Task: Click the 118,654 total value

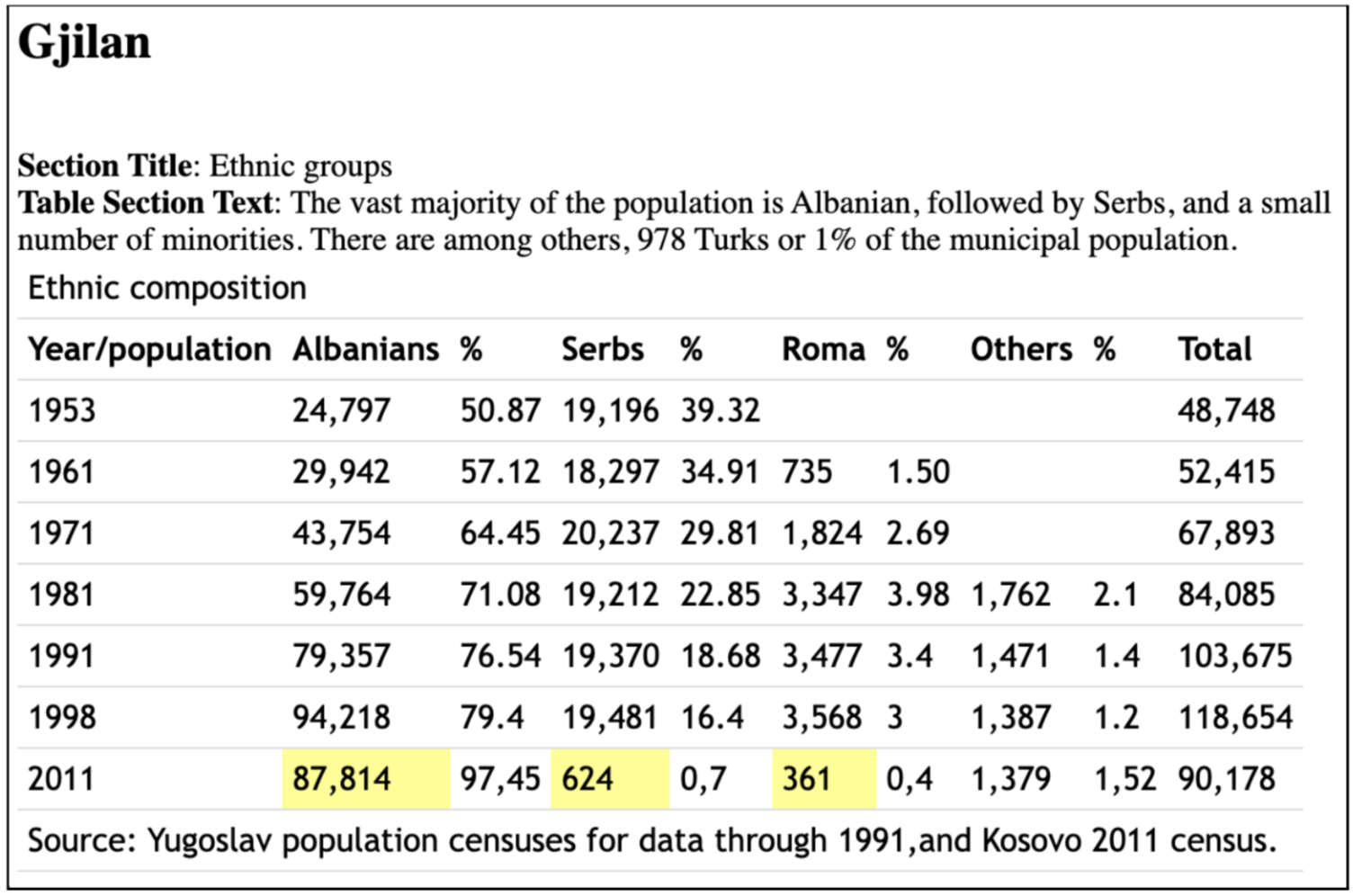Action: pos(1235,717)
